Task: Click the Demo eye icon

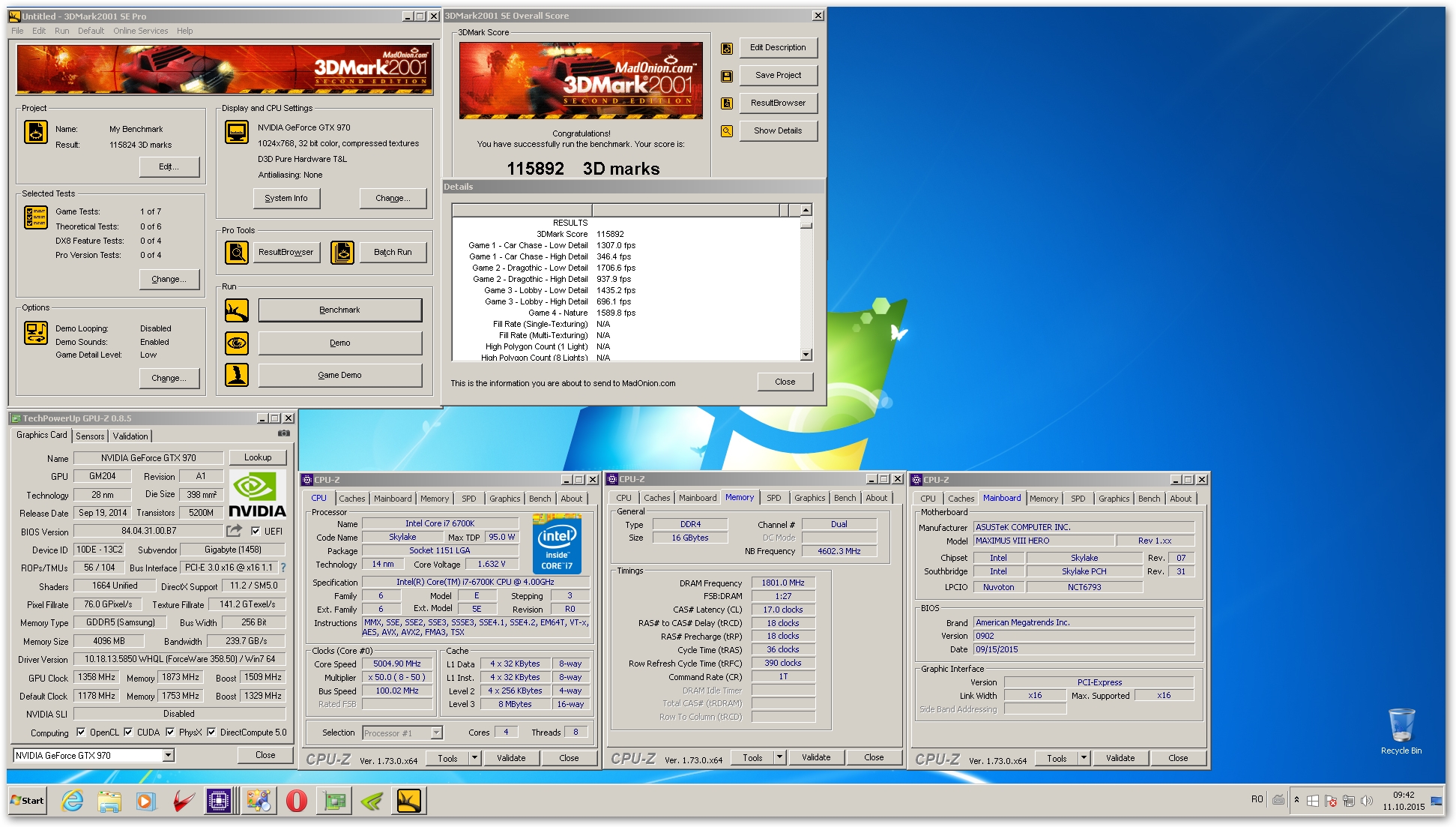Action: (237, 343)
